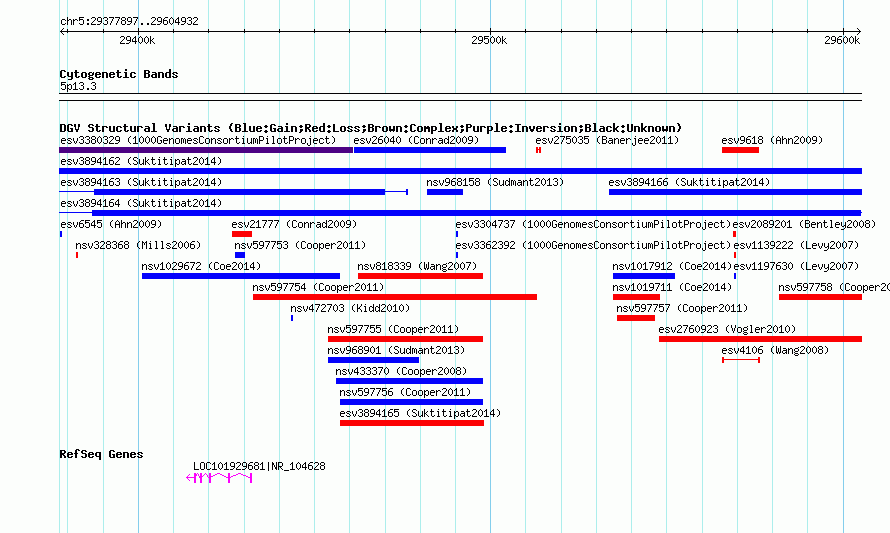890x533 pixels.
Task: Open esv3304737 (1000GenomesConsortiumPilotProject) label
Action: [593, 224]
